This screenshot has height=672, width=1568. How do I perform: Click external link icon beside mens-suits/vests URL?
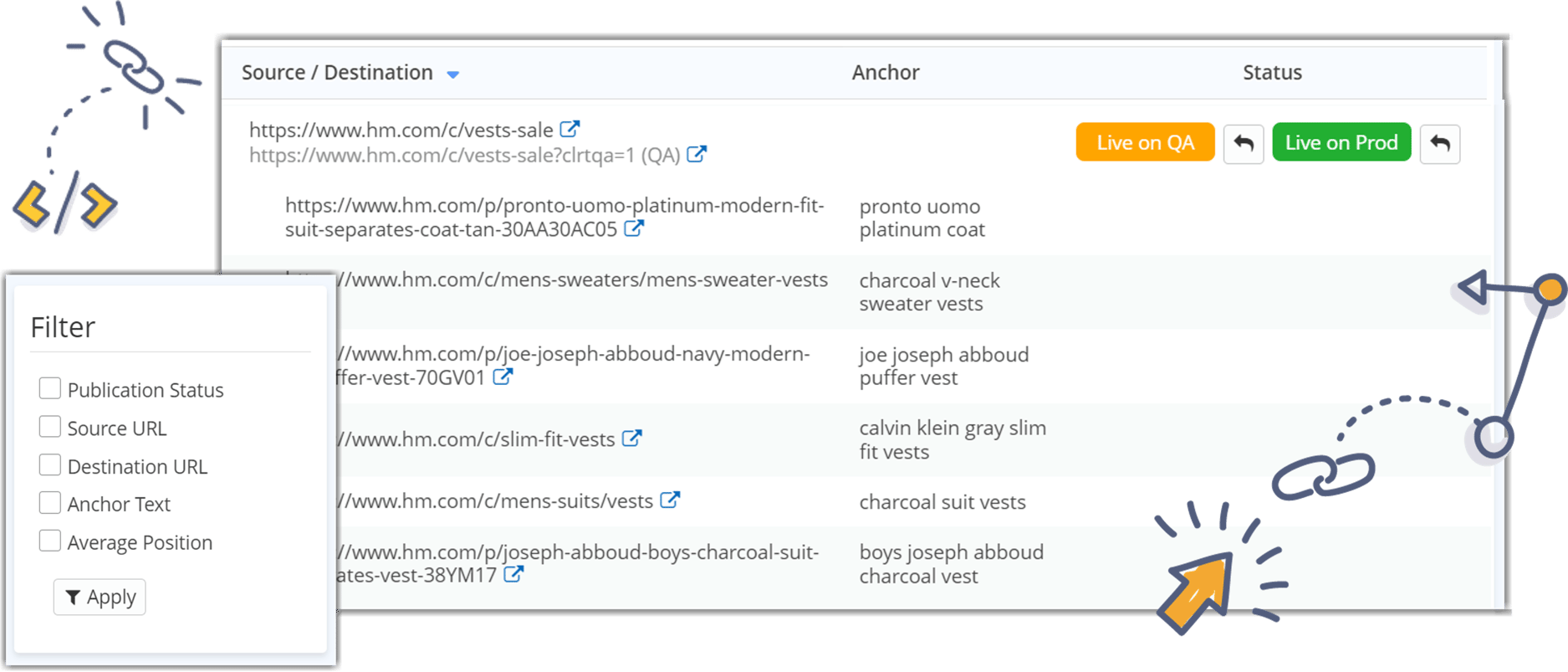[x=670, y=500]
